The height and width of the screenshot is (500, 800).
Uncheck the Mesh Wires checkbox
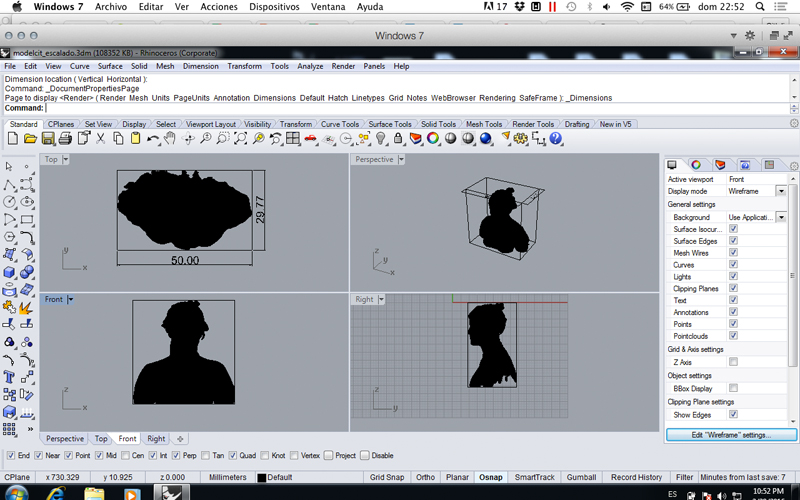point(733,253)
